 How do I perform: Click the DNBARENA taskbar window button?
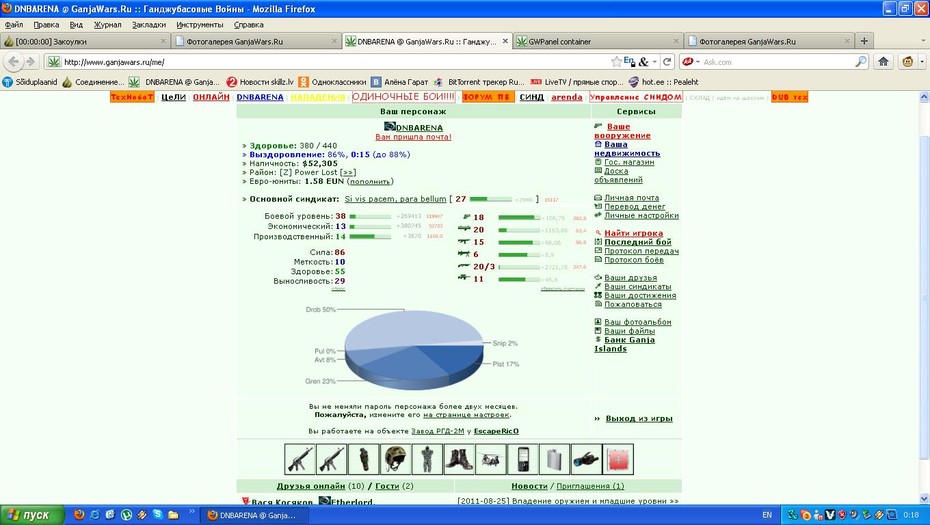pos(254,515)
